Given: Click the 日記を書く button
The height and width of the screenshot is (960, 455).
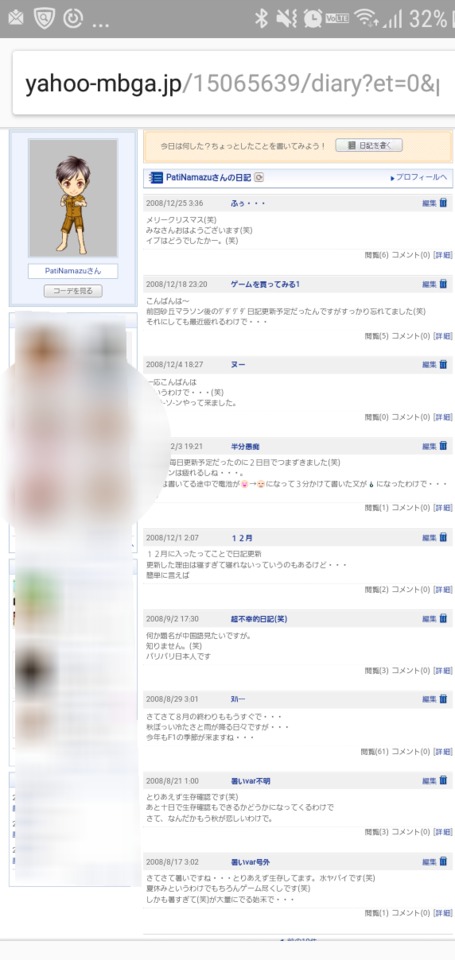Looking at the screenshot, I should point(369,146).
